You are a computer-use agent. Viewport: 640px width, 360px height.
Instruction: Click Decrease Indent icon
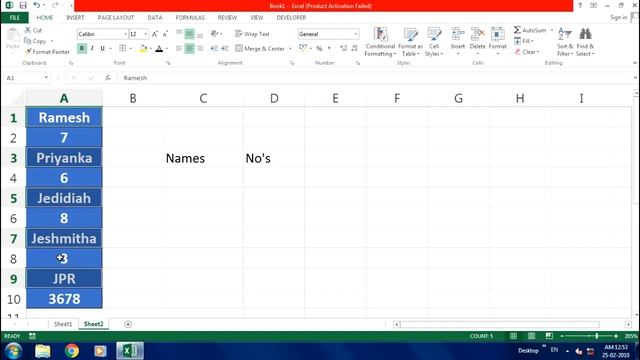pyautogui.click(x=214, y=49)
